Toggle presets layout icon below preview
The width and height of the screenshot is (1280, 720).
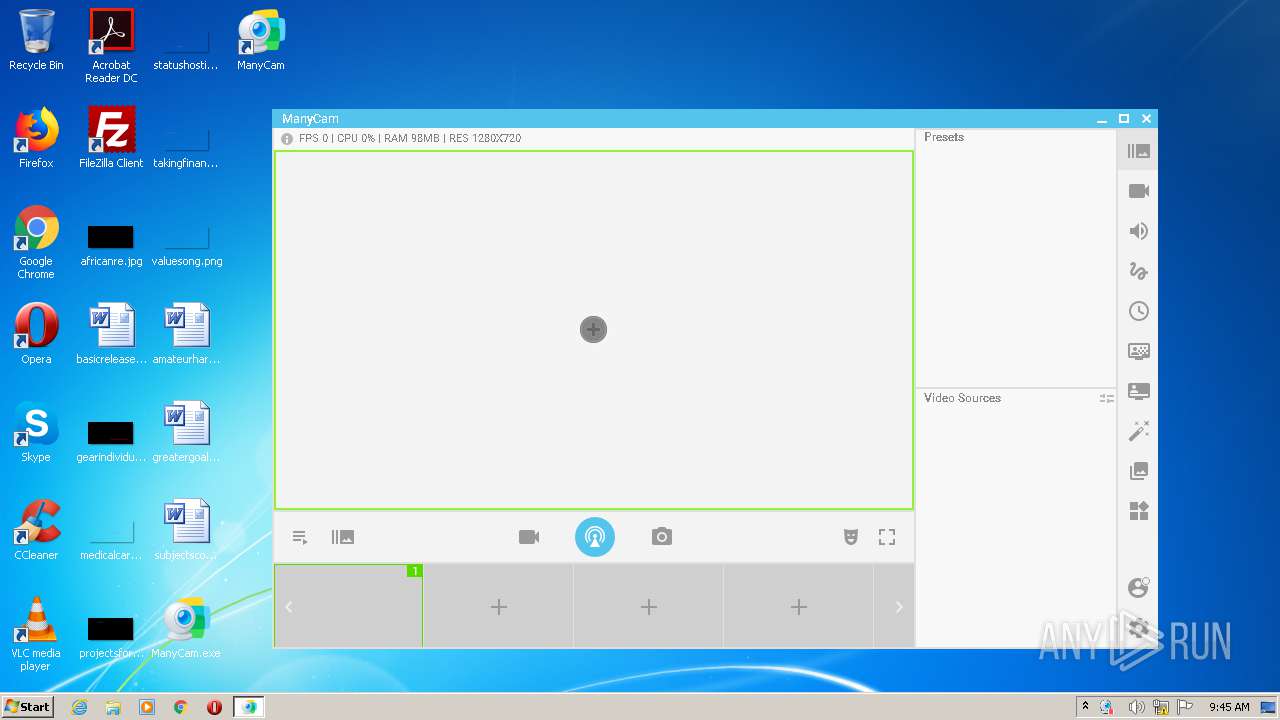(x=343, y=537)
